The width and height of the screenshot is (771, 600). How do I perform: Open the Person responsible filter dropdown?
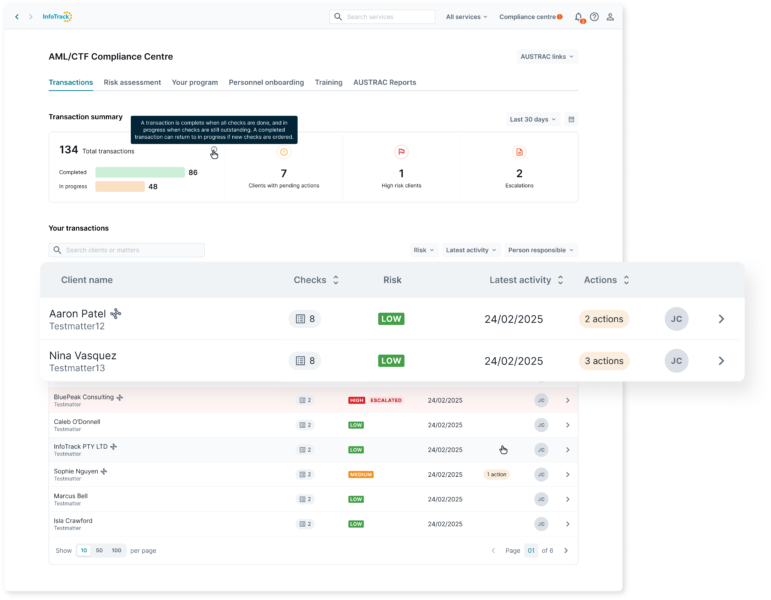point(541,250)
